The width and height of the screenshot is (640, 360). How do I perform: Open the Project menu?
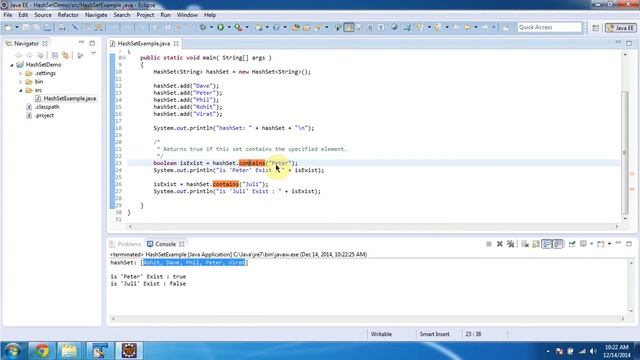(x=145, y=15)
